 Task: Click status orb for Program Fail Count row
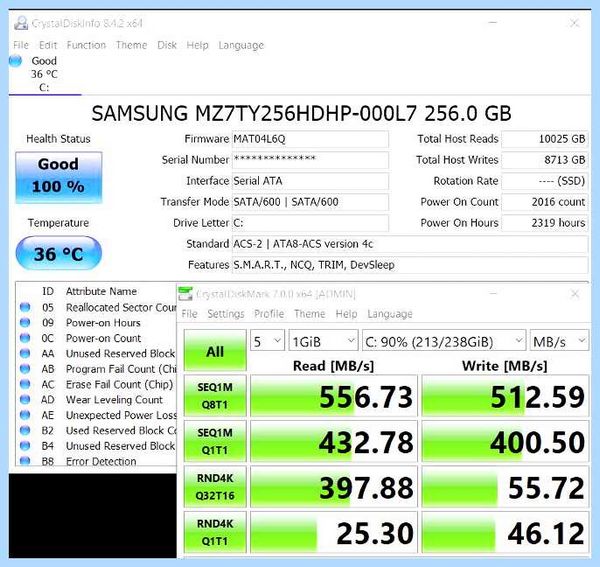[25, 369]
